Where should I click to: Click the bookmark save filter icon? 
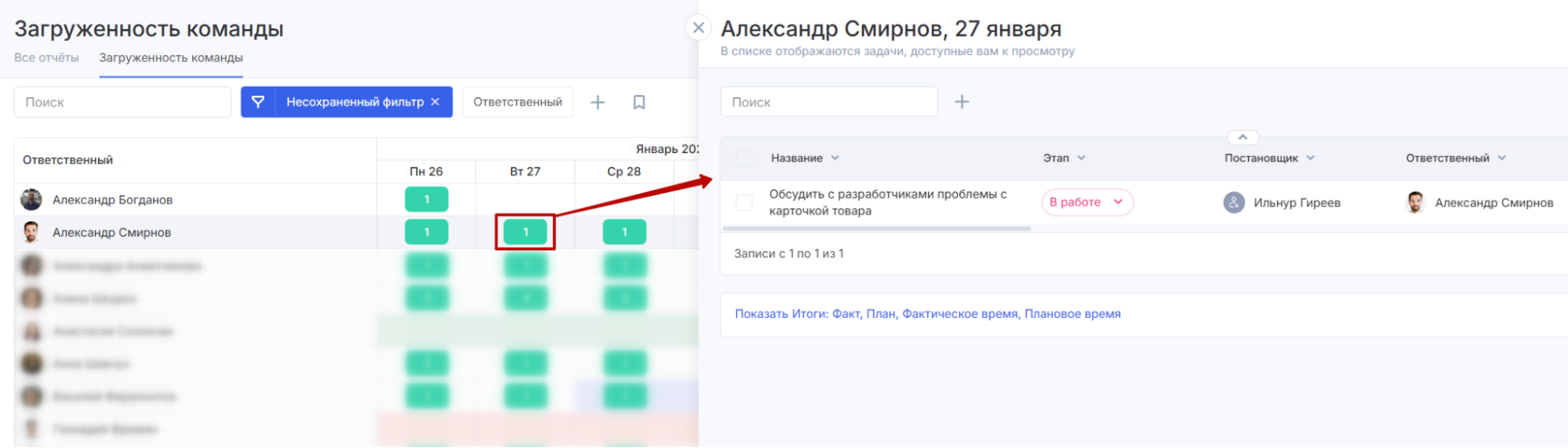coord(639,102)
